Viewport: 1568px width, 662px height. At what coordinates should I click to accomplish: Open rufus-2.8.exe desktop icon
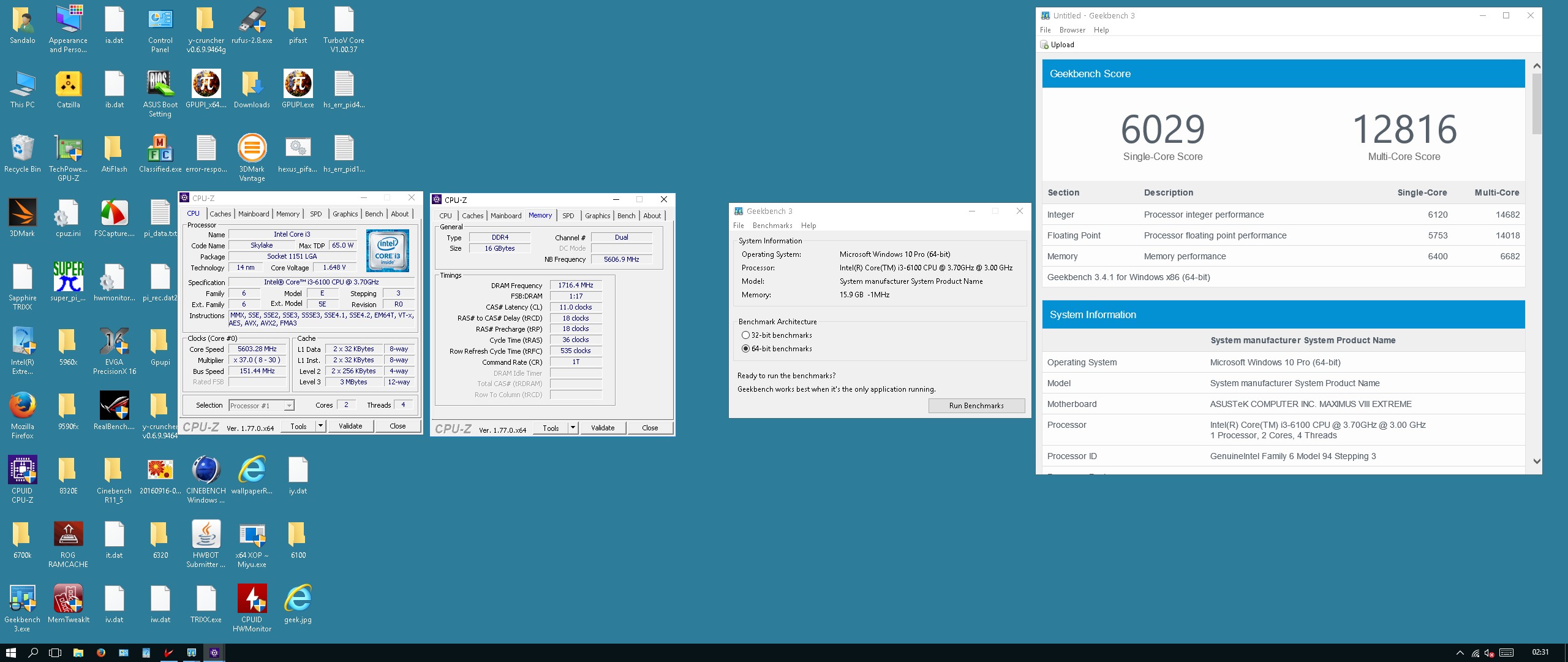[x=252, y=25]
